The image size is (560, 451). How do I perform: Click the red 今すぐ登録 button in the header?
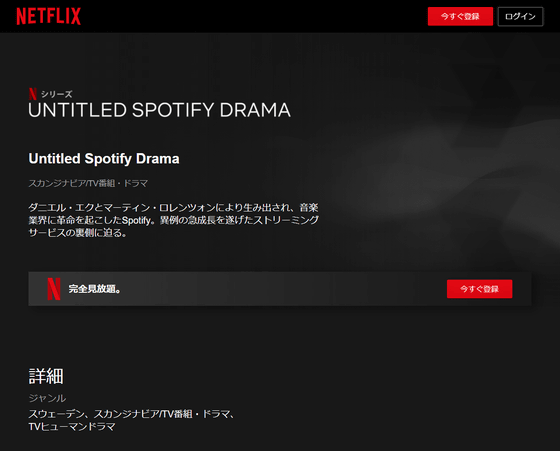click(460, 16)
